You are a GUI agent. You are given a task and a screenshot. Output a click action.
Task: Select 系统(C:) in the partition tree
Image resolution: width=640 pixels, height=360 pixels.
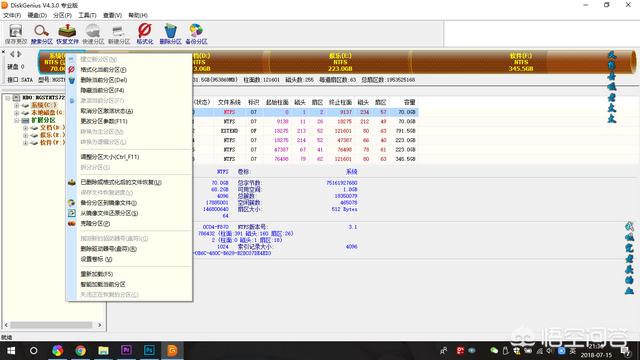[44, 105]
